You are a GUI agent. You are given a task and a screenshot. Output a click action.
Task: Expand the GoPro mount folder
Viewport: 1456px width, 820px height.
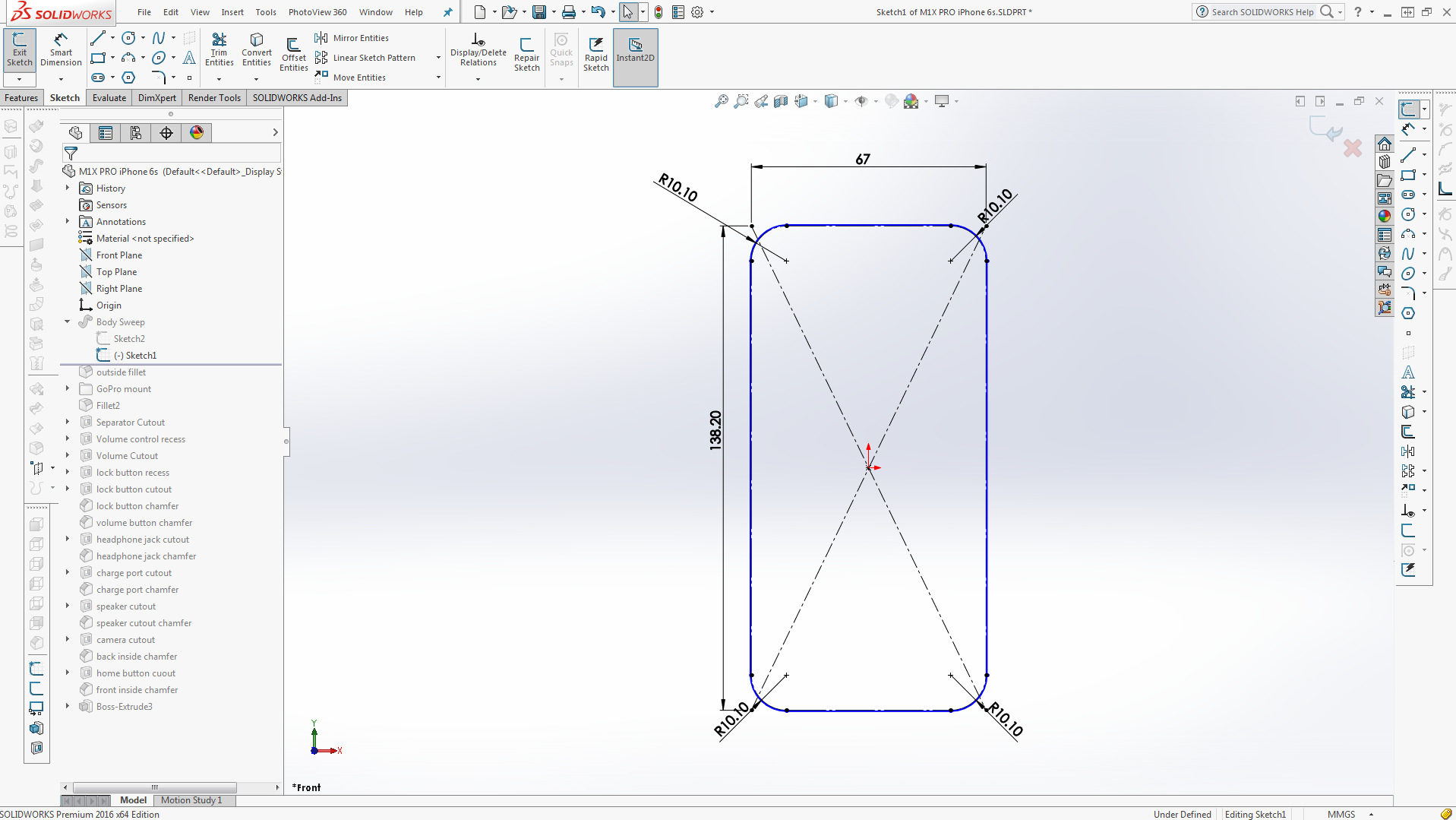[x=68, y=388]
